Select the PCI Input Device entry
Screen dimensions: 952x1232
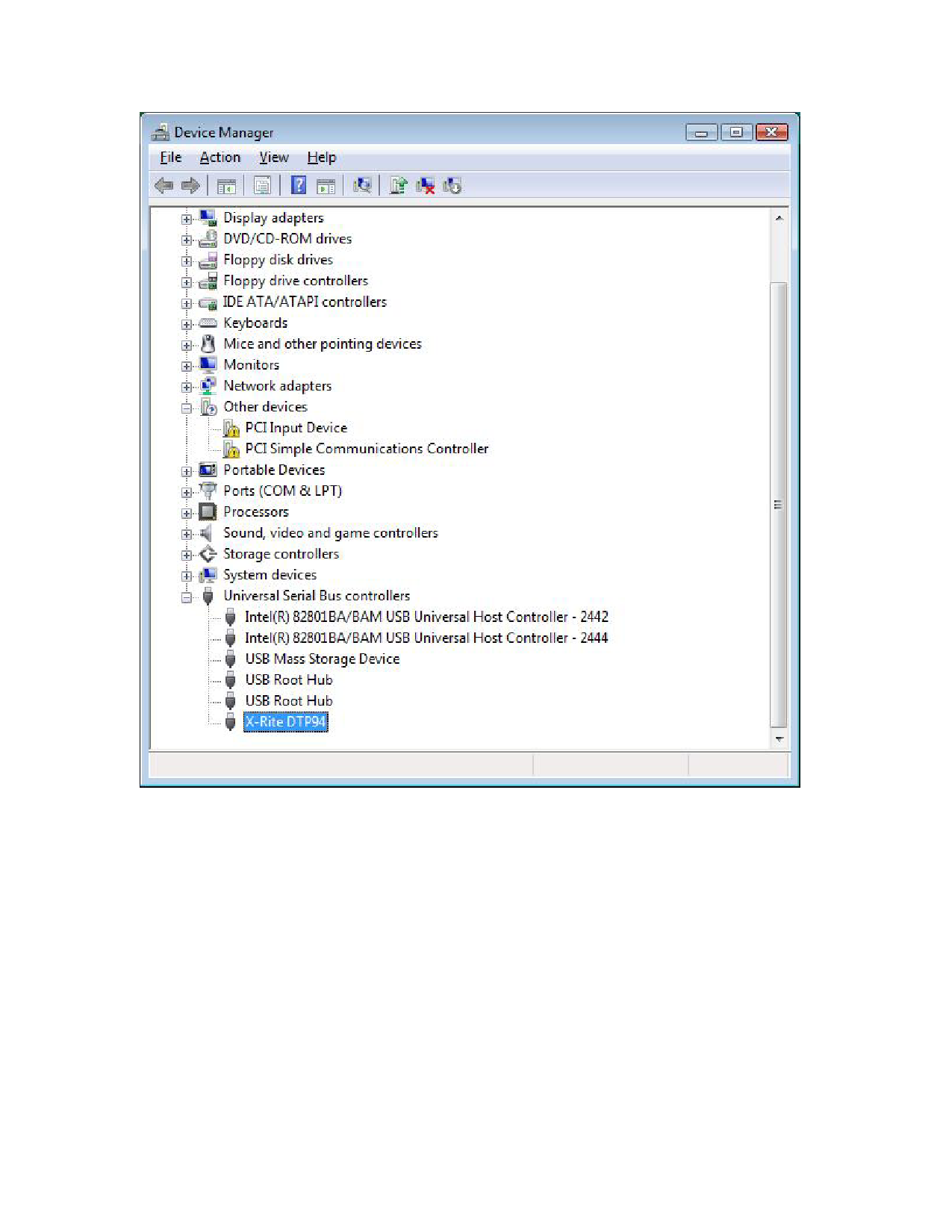(x=296, y=428)
